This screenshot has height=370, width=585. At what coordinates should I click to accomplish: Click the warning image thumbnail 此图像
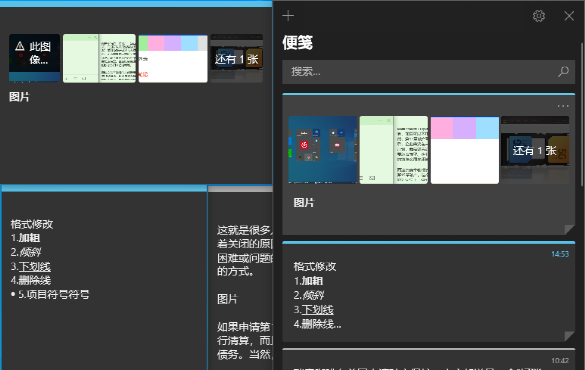point(34,58)
